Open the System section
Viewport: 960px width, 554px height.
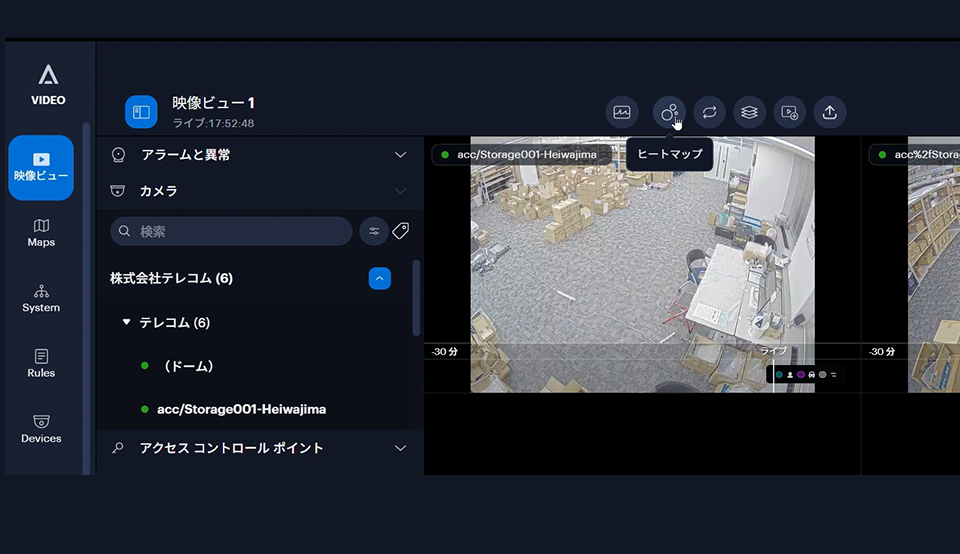pos(41,299)
